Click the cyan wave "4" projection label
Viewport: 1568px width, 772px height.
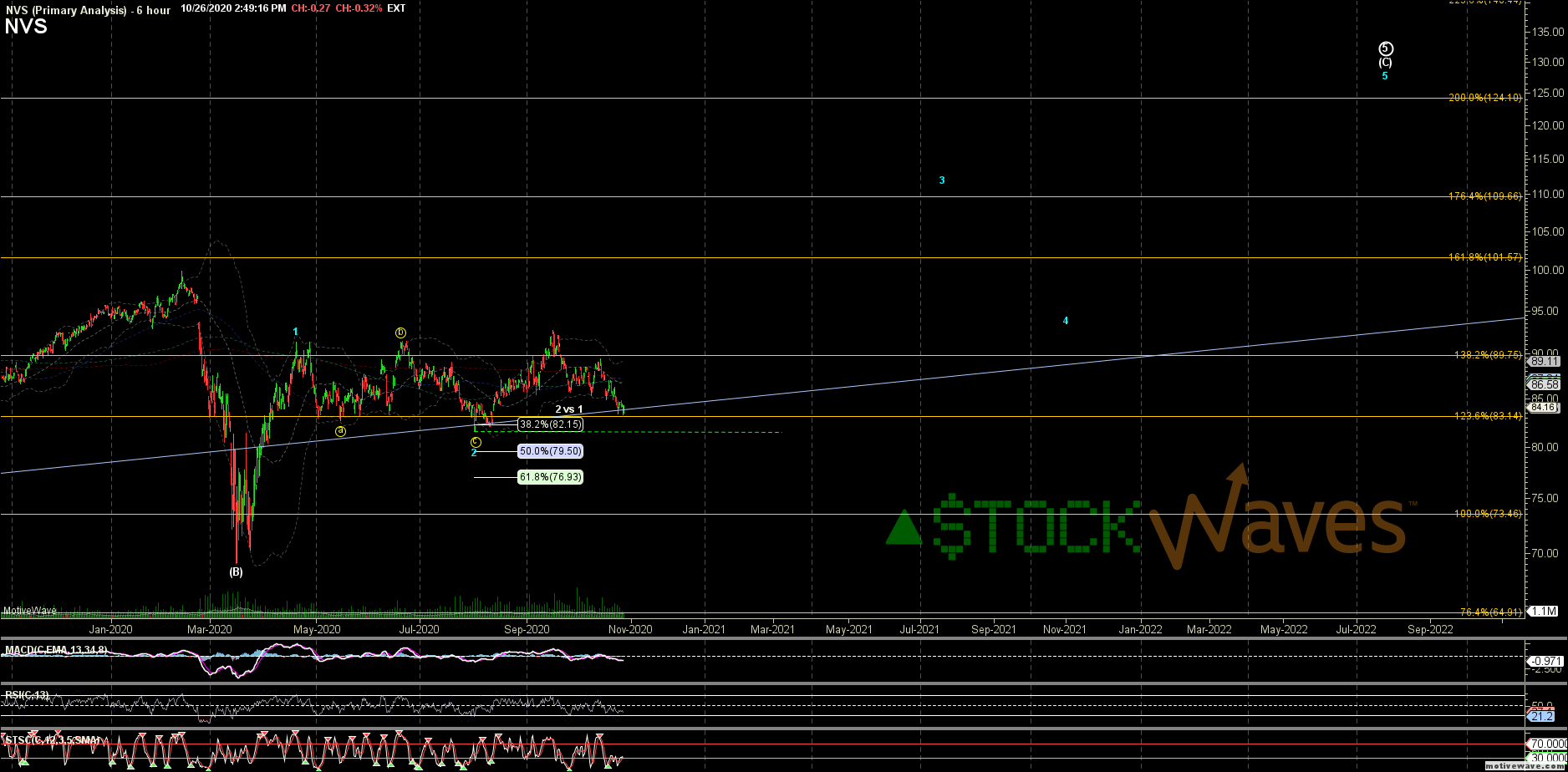(x=1066, y=321)
